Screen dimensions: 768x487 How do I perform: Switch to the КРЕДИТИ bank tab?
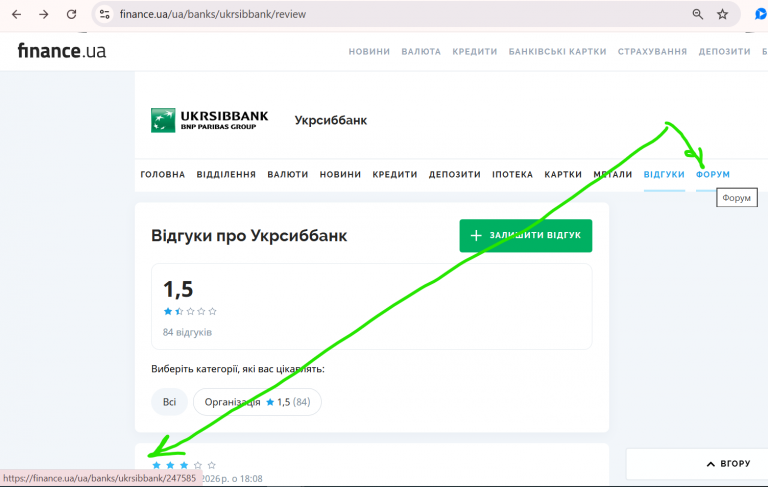[x=395, y=174]
